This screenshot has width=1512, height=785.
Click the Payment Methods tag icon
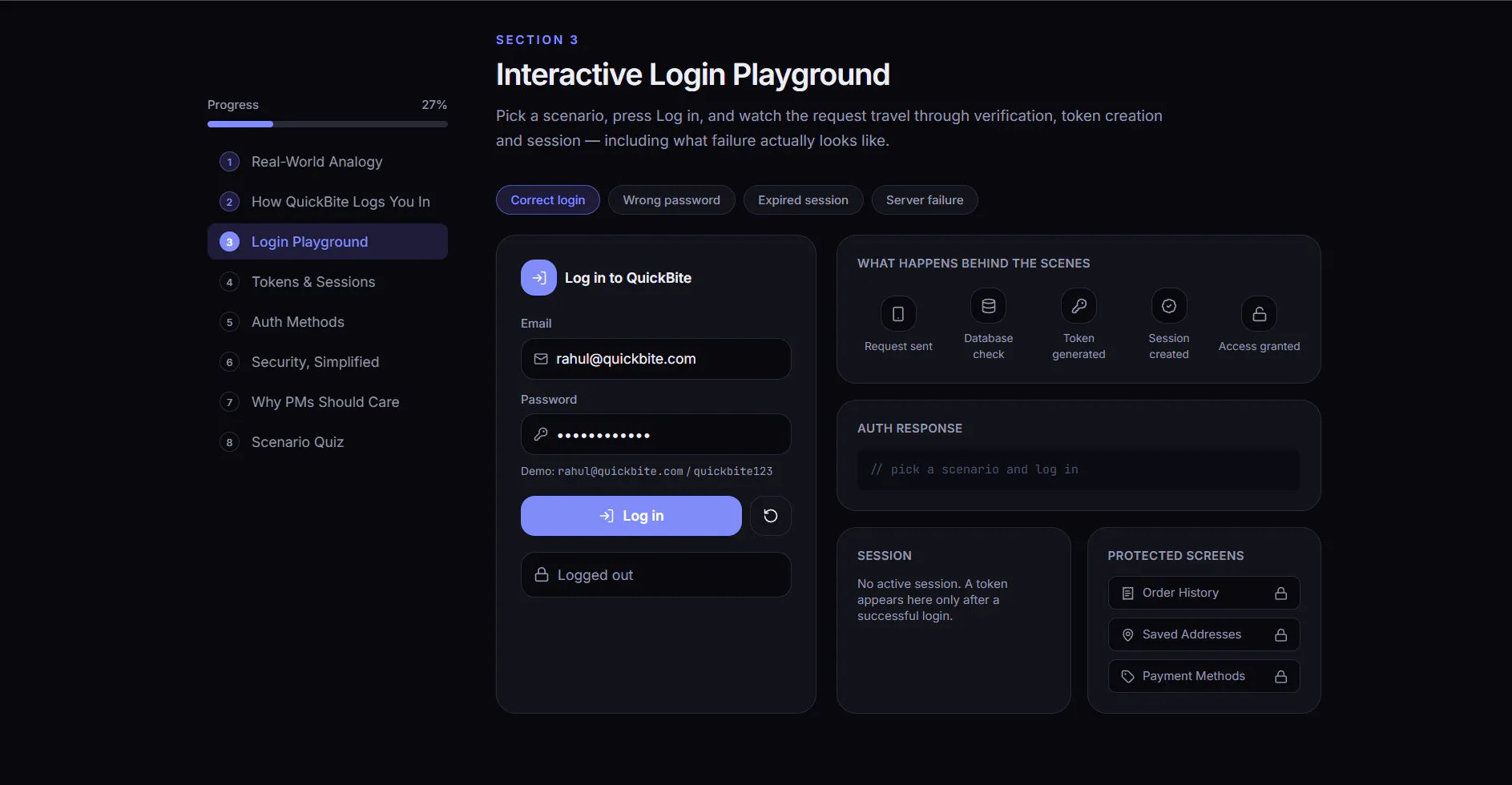click(x=1127, y=677)
